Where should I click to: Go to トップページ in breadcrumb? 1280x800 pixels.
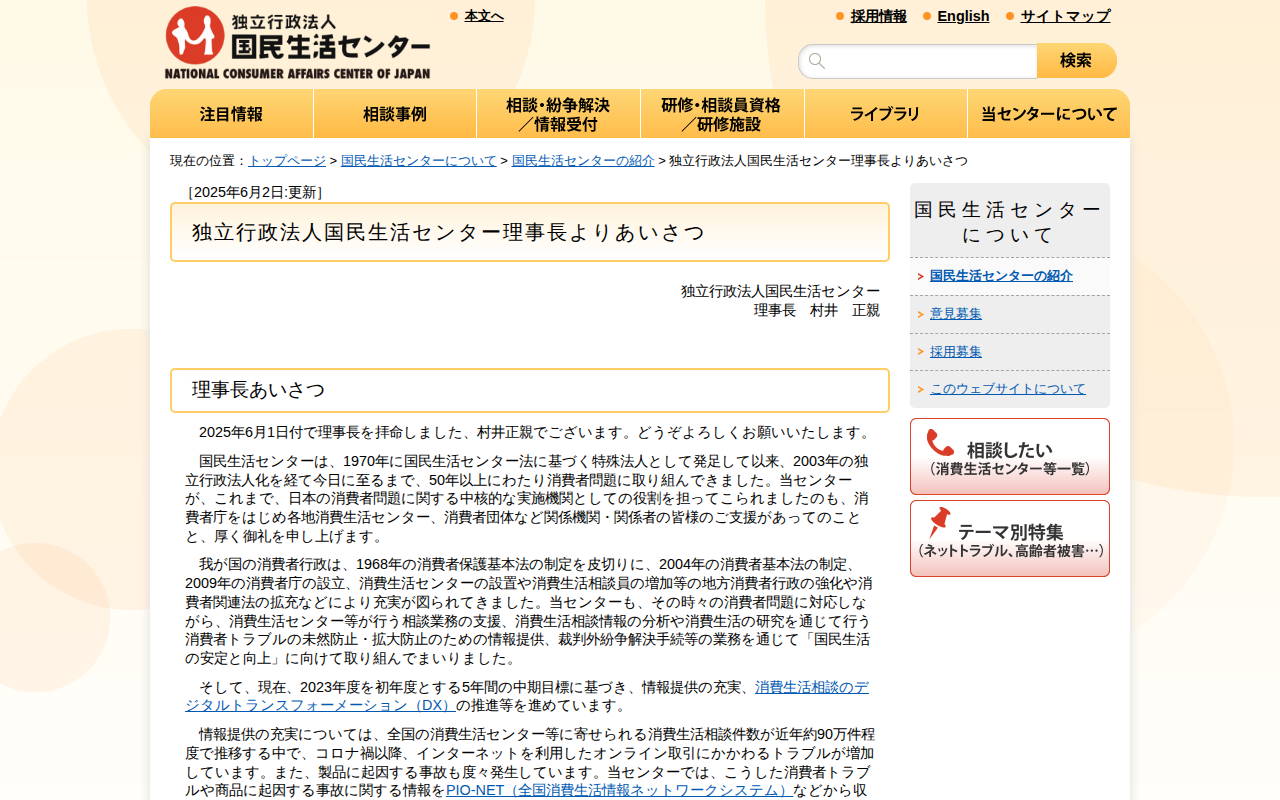click(x=287, y=161)
